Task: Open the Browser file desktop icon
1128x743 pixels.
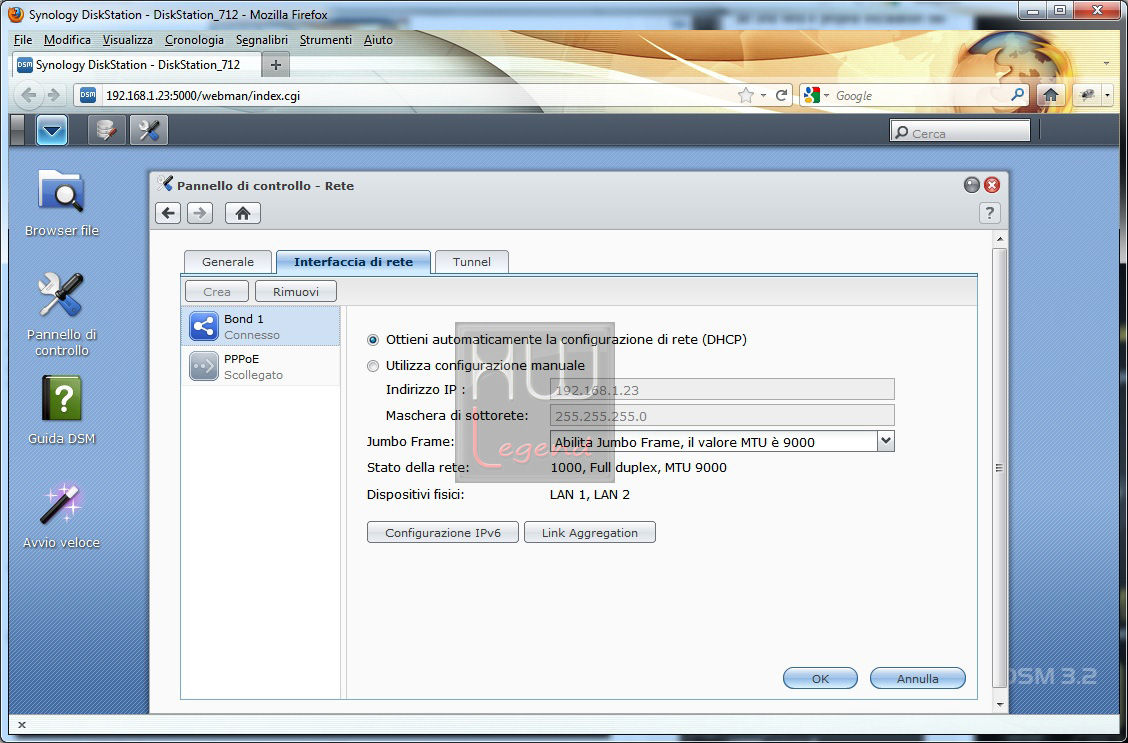Action: (x=62, y=203)
